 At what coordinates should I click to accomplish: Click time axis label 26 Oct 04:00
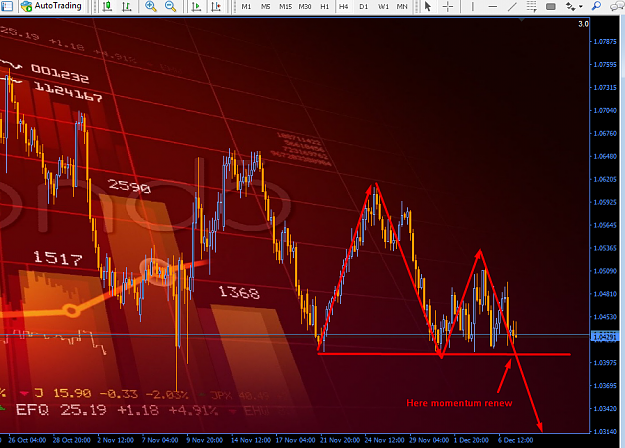pos(27,440)
